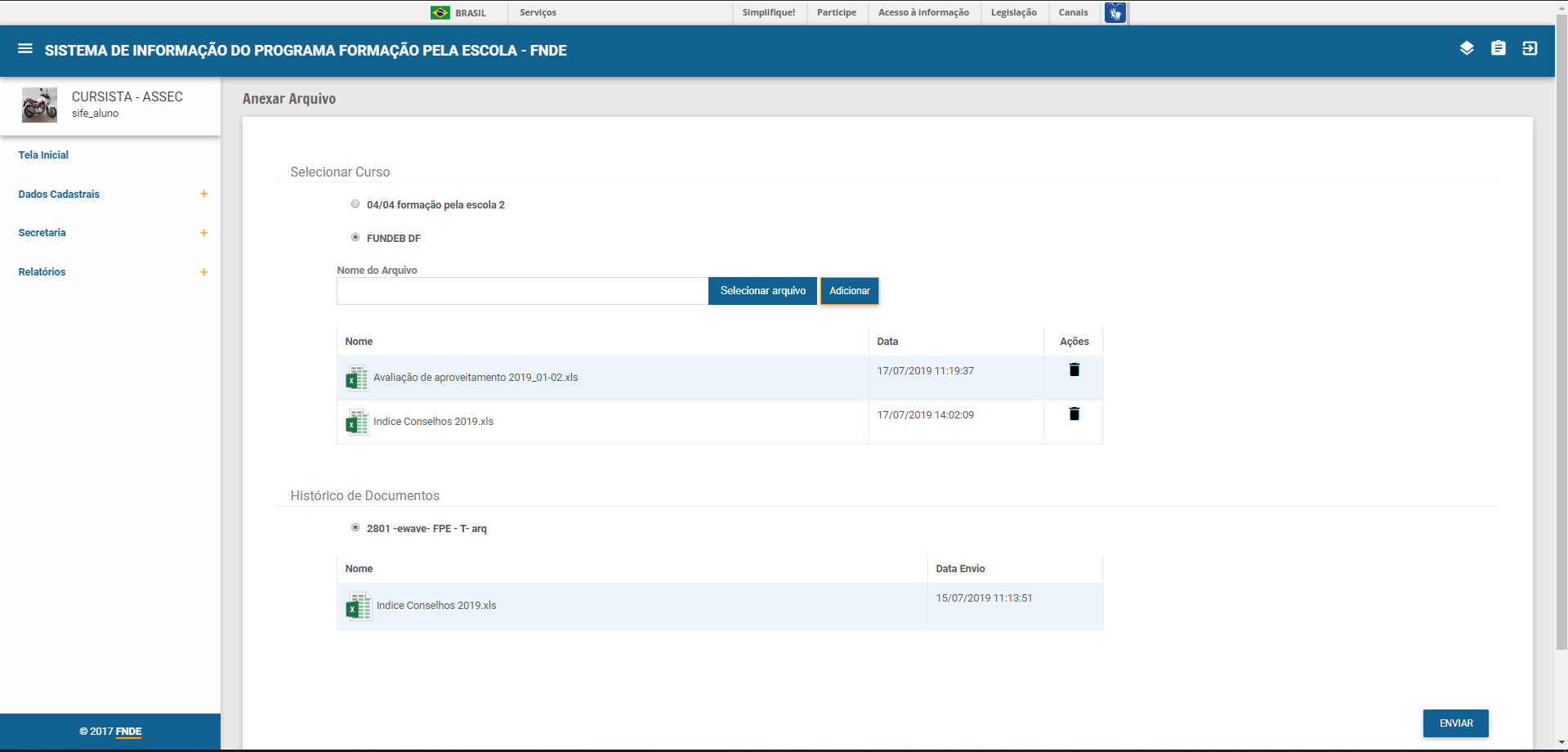Click the accessibility sign language icon
The width and height of the screenshot is (1568, 752).
point(1115,13)
